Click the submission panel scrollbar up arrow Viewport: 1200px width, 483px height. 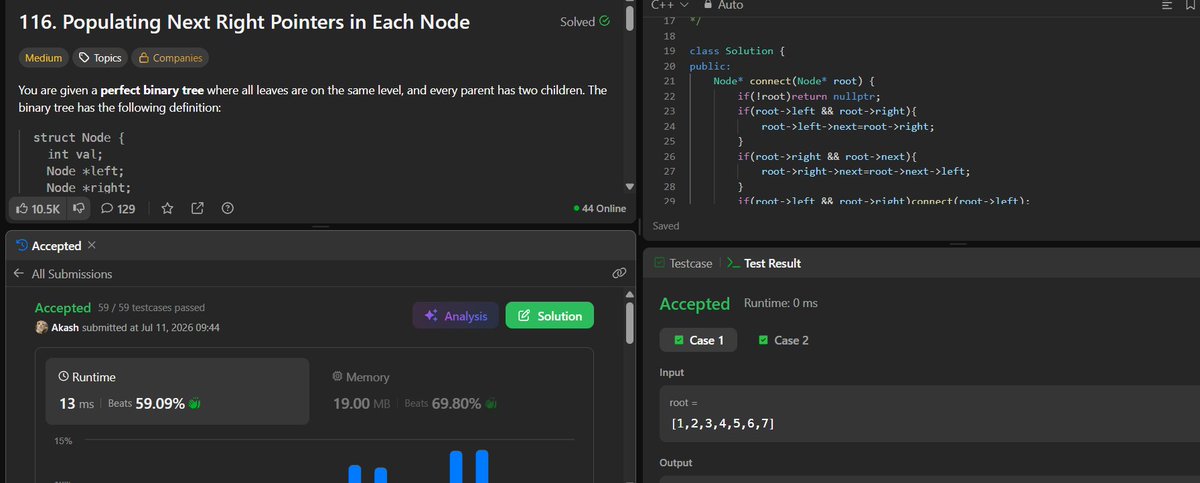point(629,295)
